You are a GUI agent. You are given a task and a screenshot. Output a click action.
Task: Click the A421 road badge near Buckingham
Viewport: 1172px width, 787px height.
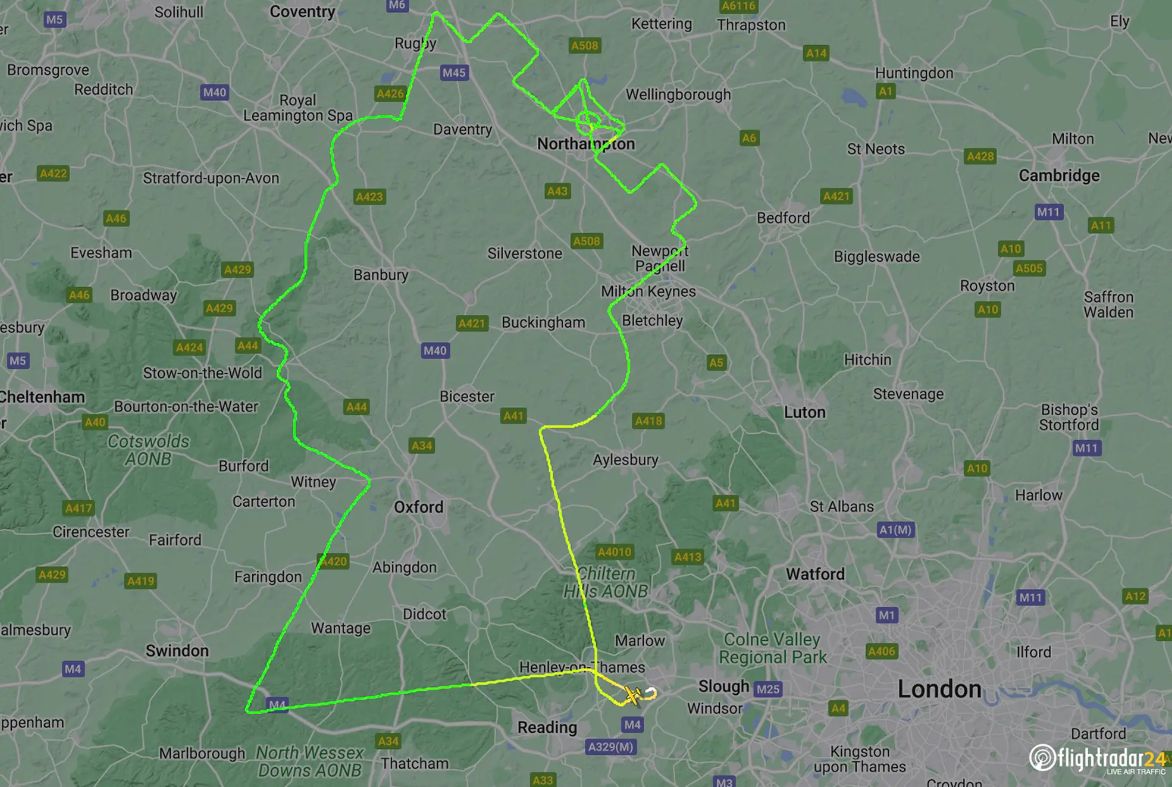472,324
